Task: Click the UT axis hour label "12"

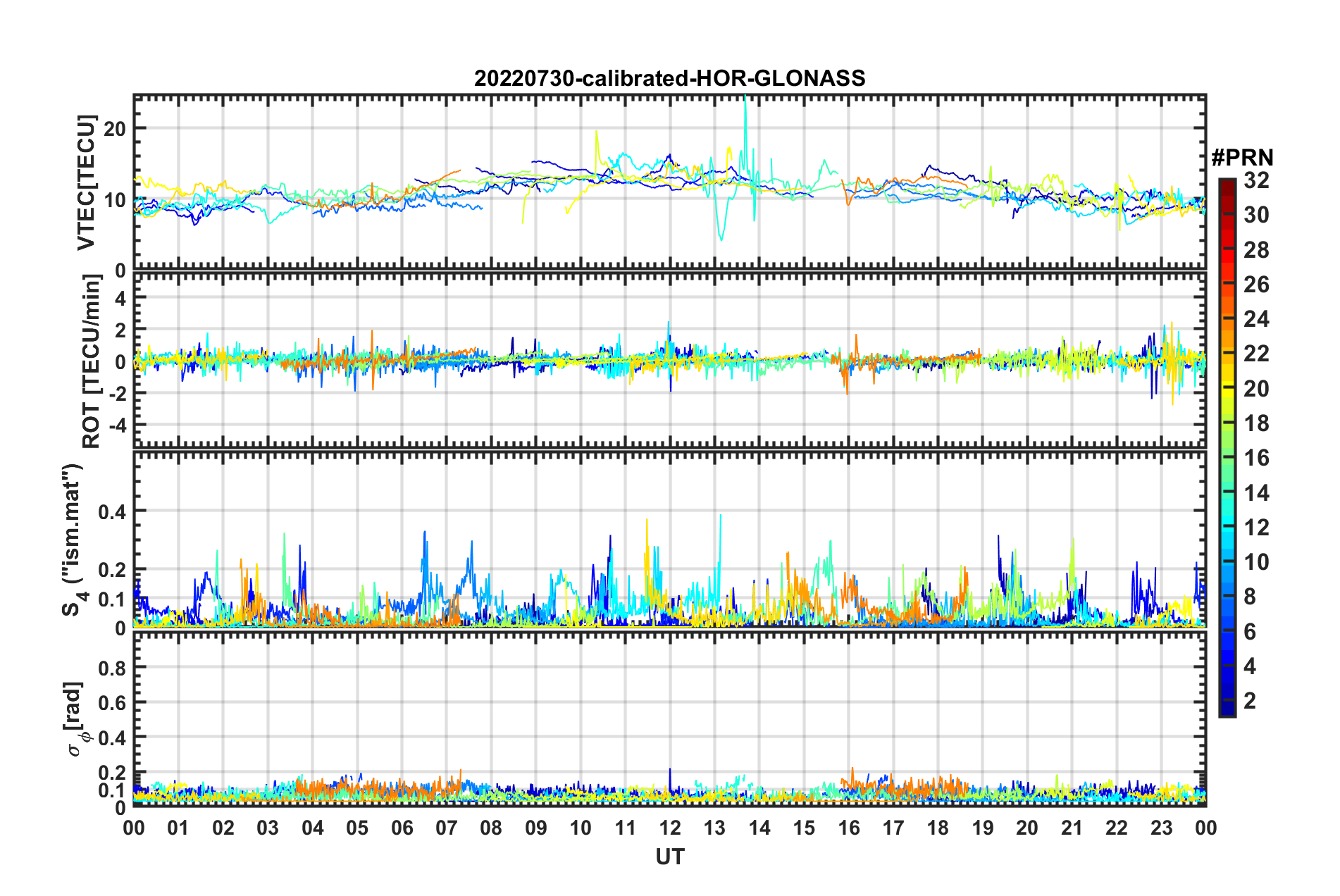Action: [670, 828]
